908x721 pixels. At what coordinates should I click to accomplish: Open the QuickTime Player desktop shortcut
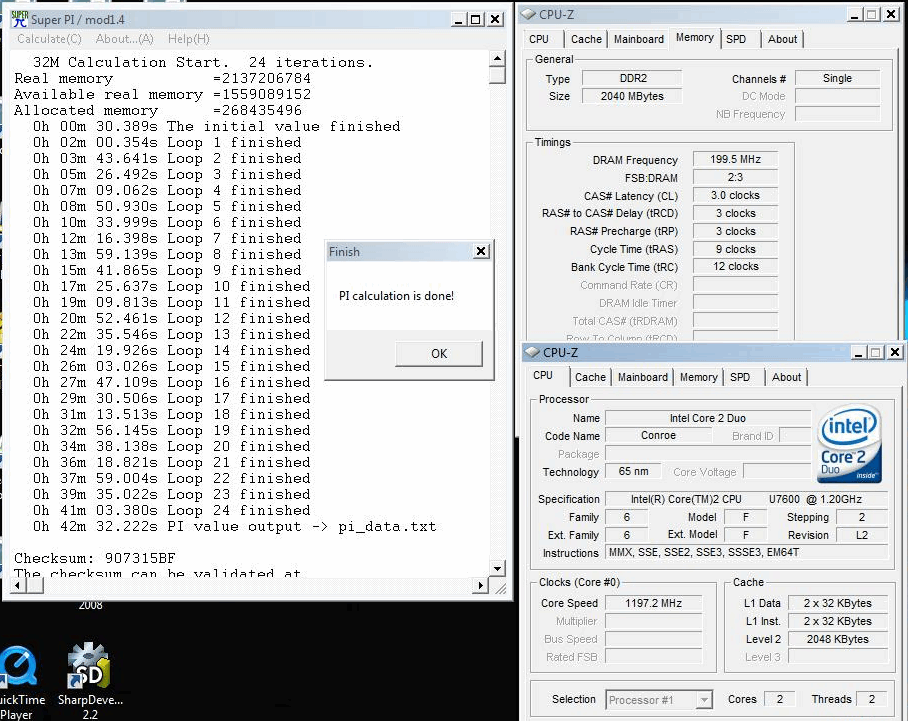(20, 682)
